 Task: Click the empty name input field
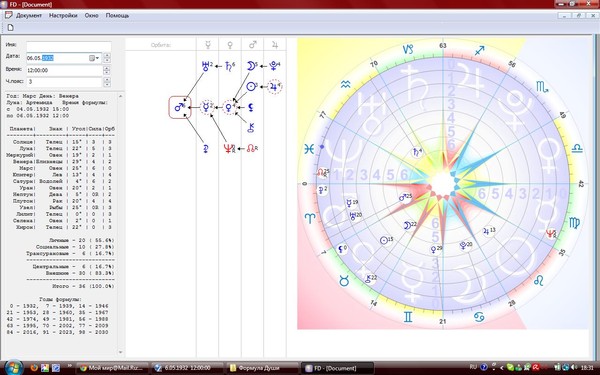tap(68, 46)
